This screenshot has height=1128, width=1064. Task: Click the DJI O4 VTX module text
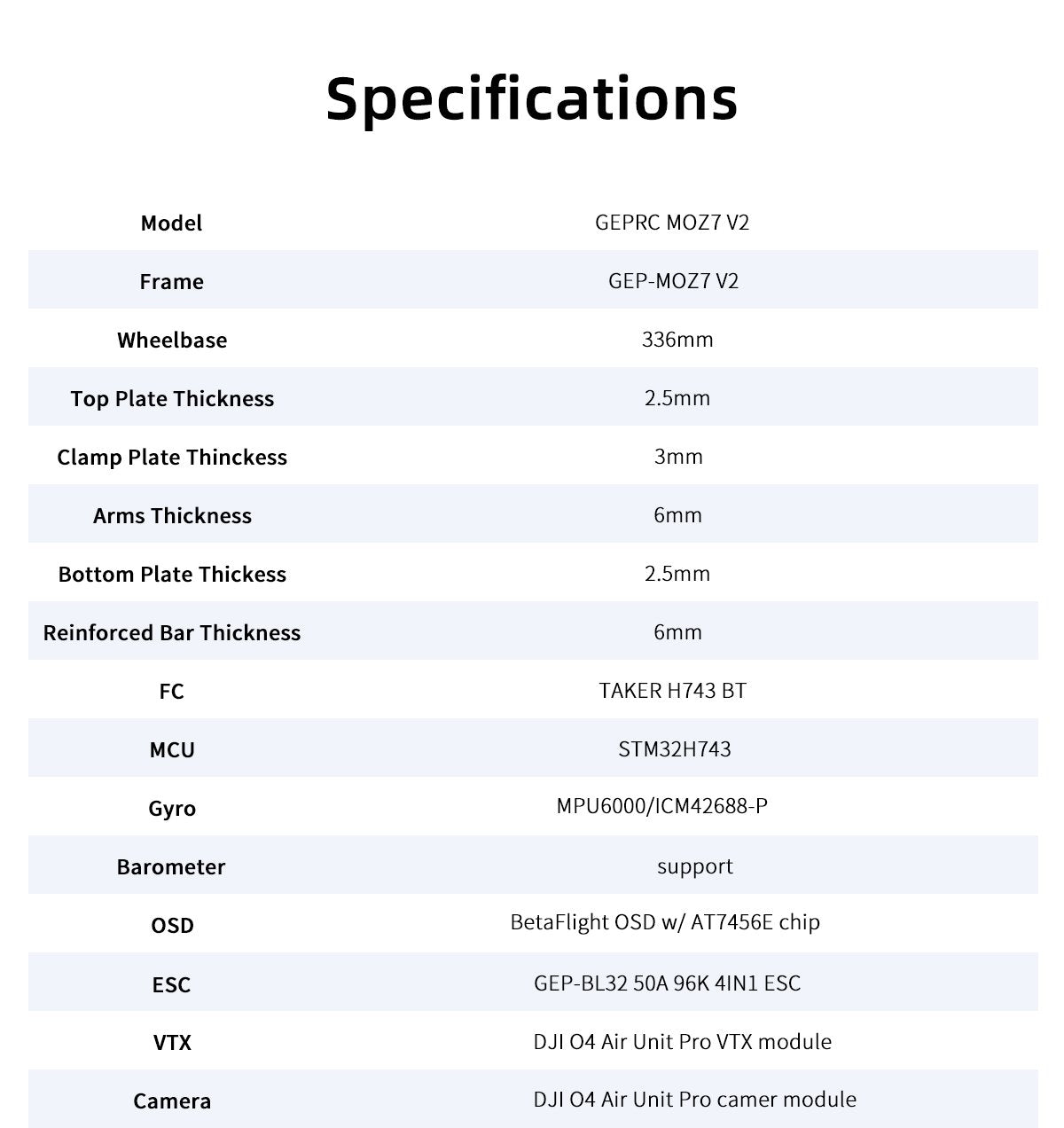point(683,1041)
